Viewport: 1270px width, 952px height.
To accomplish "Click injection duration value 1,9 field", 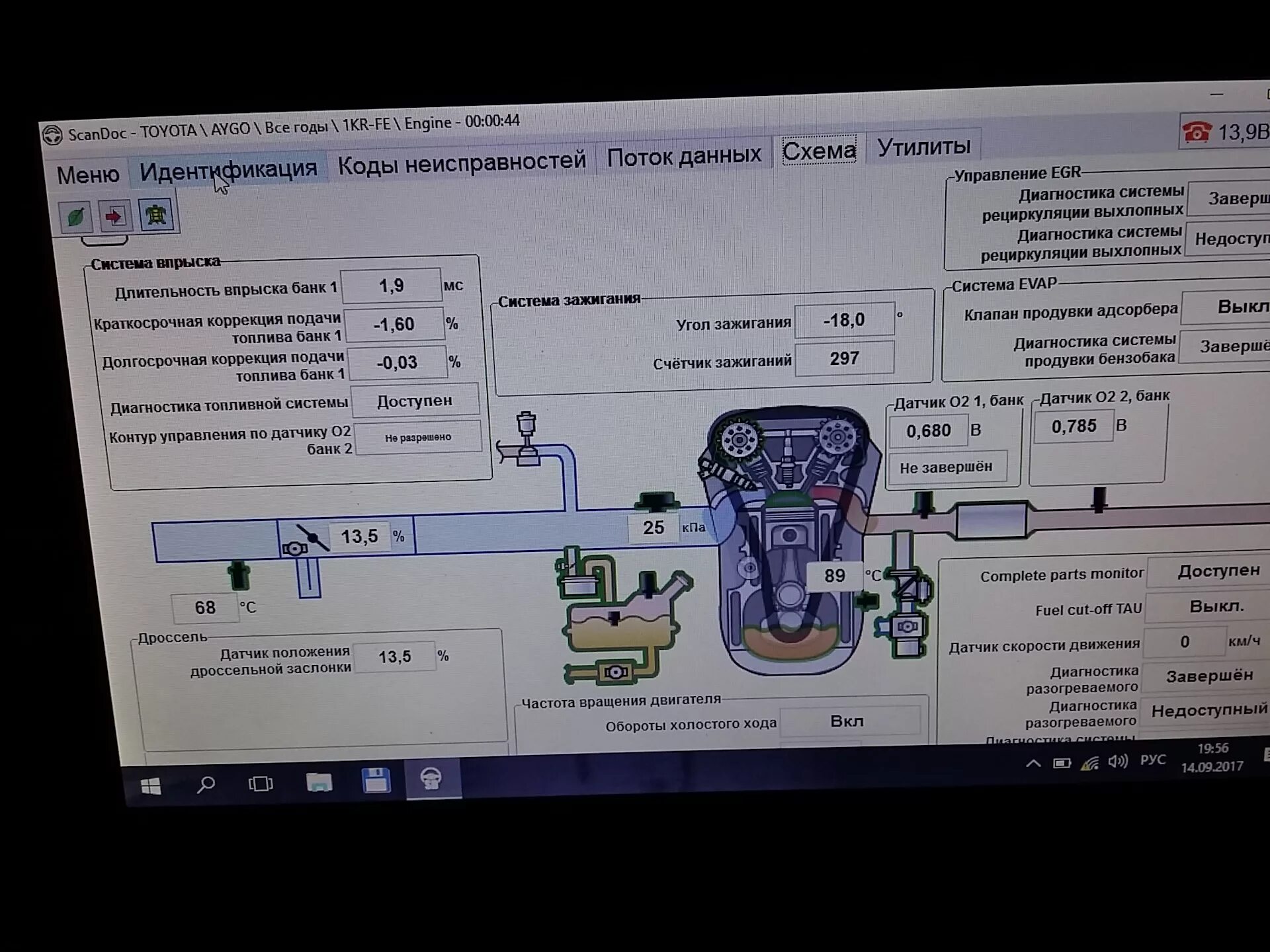I will click(391, 286).
